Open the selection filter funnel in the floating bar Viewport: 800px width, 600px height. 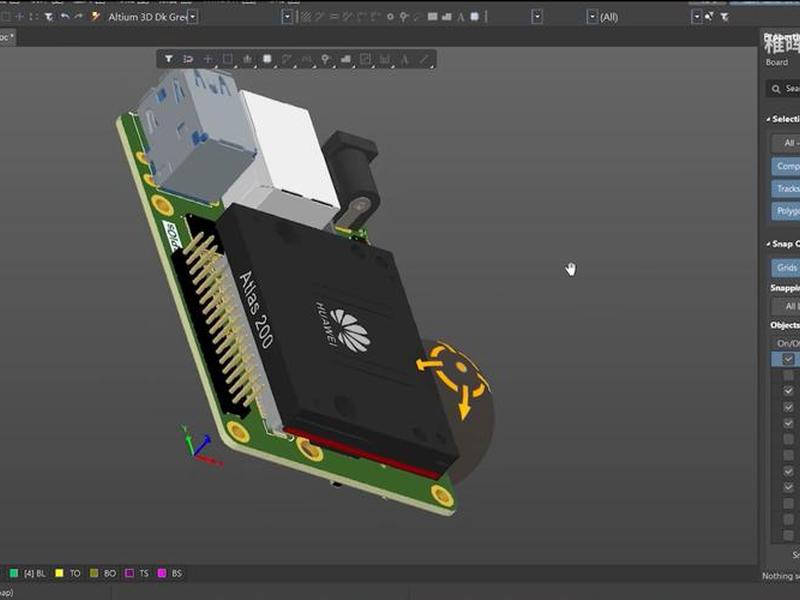click(168, 59)
